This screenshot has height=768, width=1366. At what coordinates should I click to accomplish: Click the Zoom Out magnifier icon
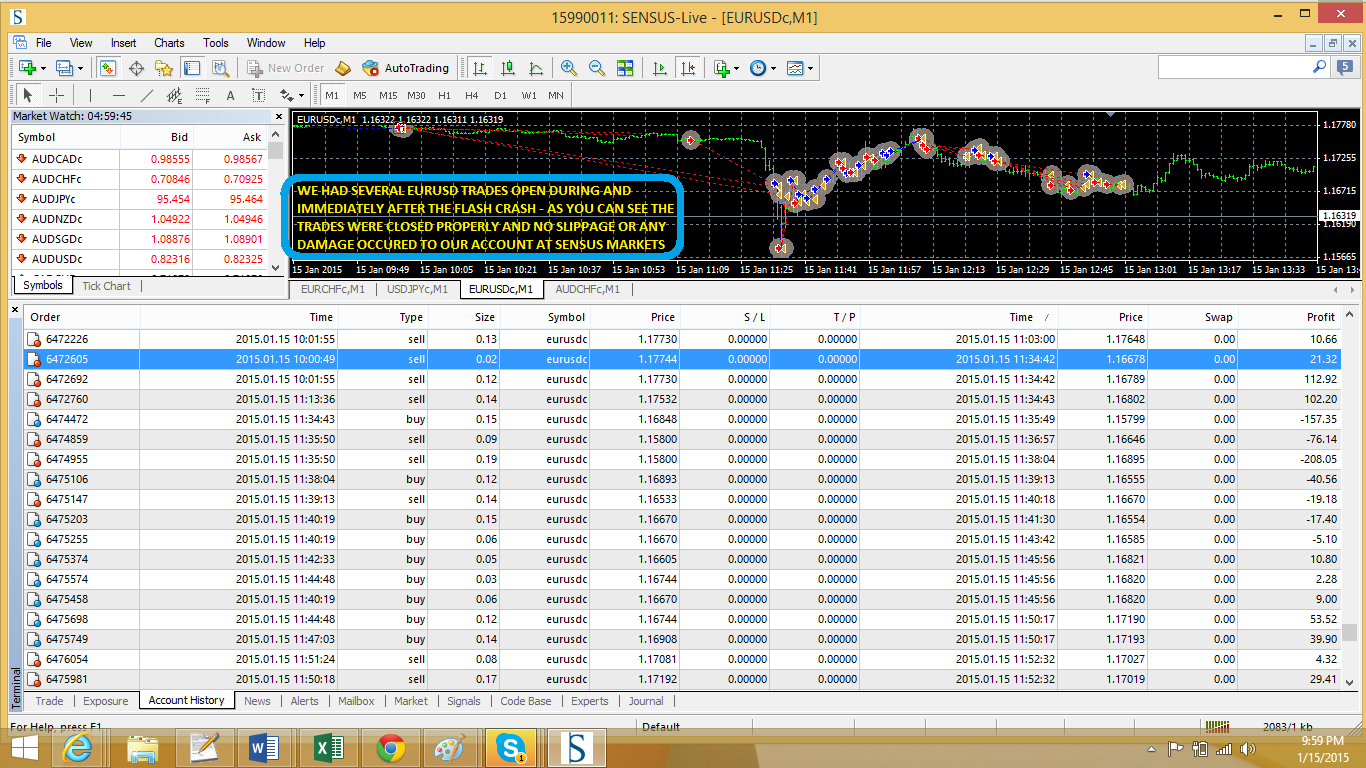click(x=597, y=68)
